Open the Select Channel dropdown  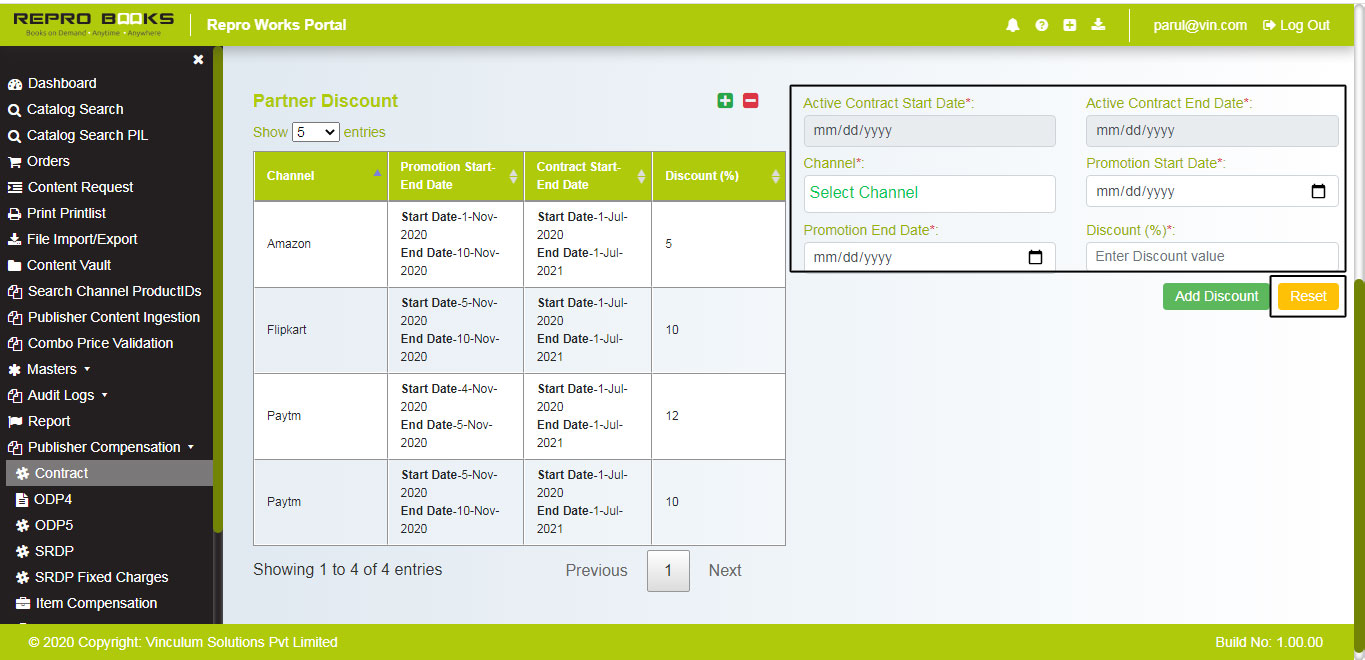tap(929, 193)
